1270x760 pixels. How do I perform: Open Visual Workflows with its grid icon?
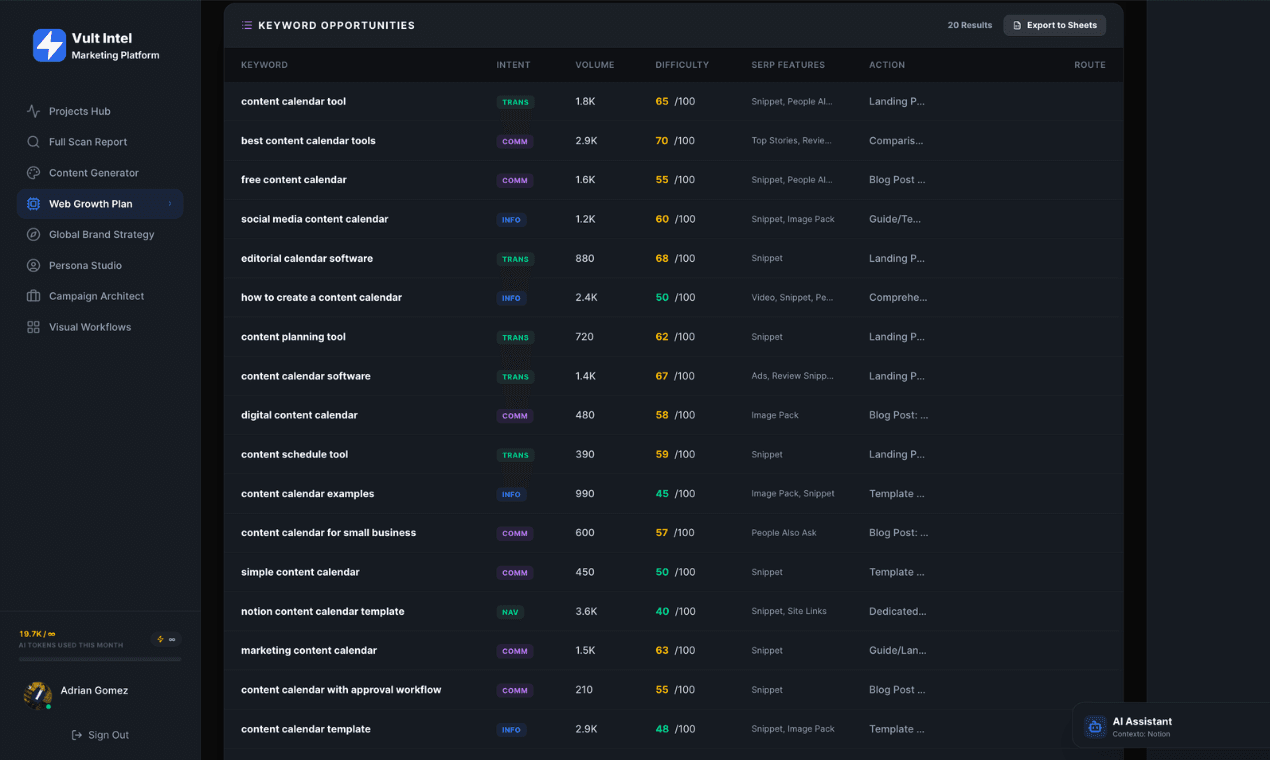point(35,326)
